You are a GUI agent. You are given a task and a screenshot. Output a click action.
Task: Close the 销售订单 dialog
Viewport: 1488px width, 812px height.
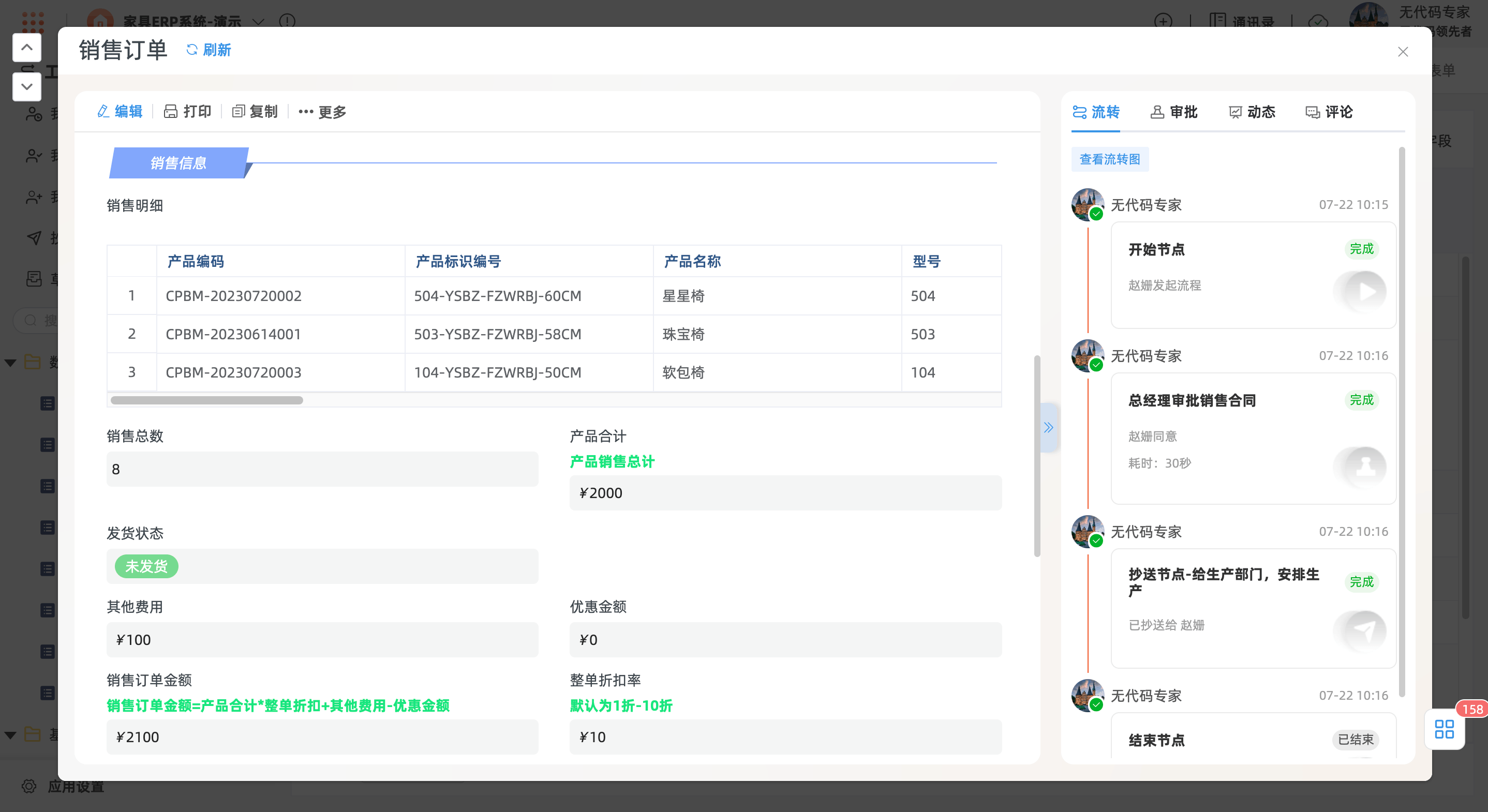1403,52
